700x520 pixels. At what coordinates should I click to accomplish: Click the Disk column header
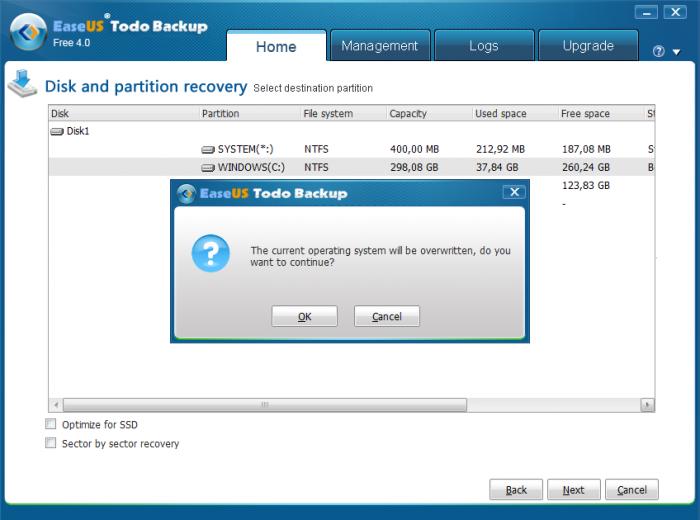124,113
